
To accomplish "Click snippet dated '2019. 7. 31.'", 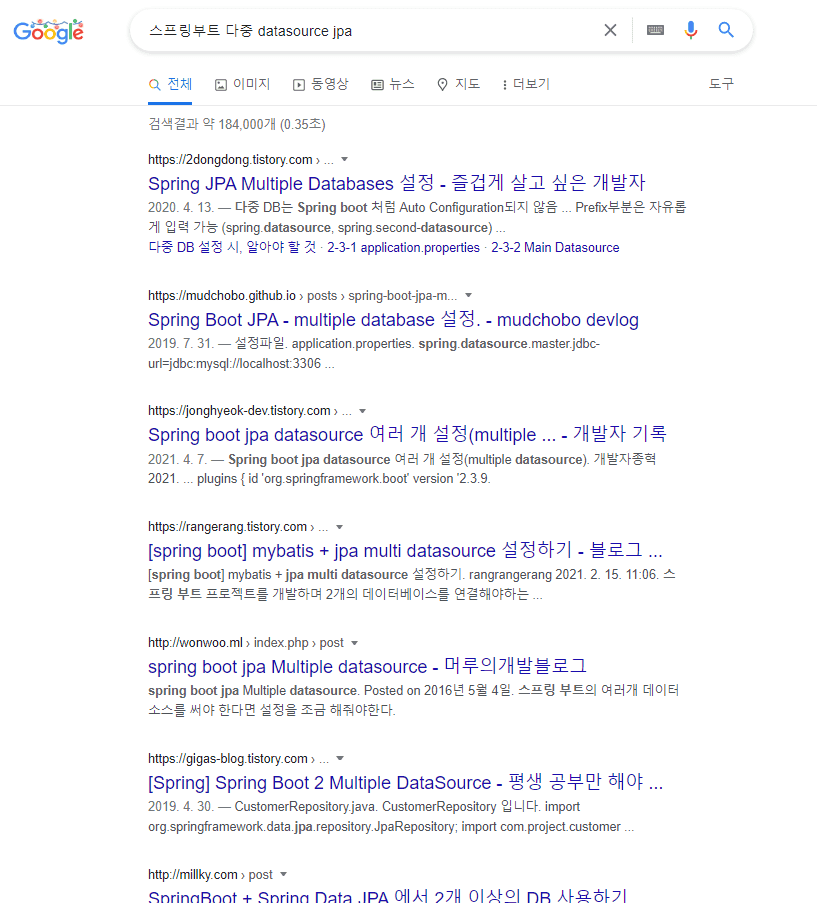I will [x=374, y=354].
